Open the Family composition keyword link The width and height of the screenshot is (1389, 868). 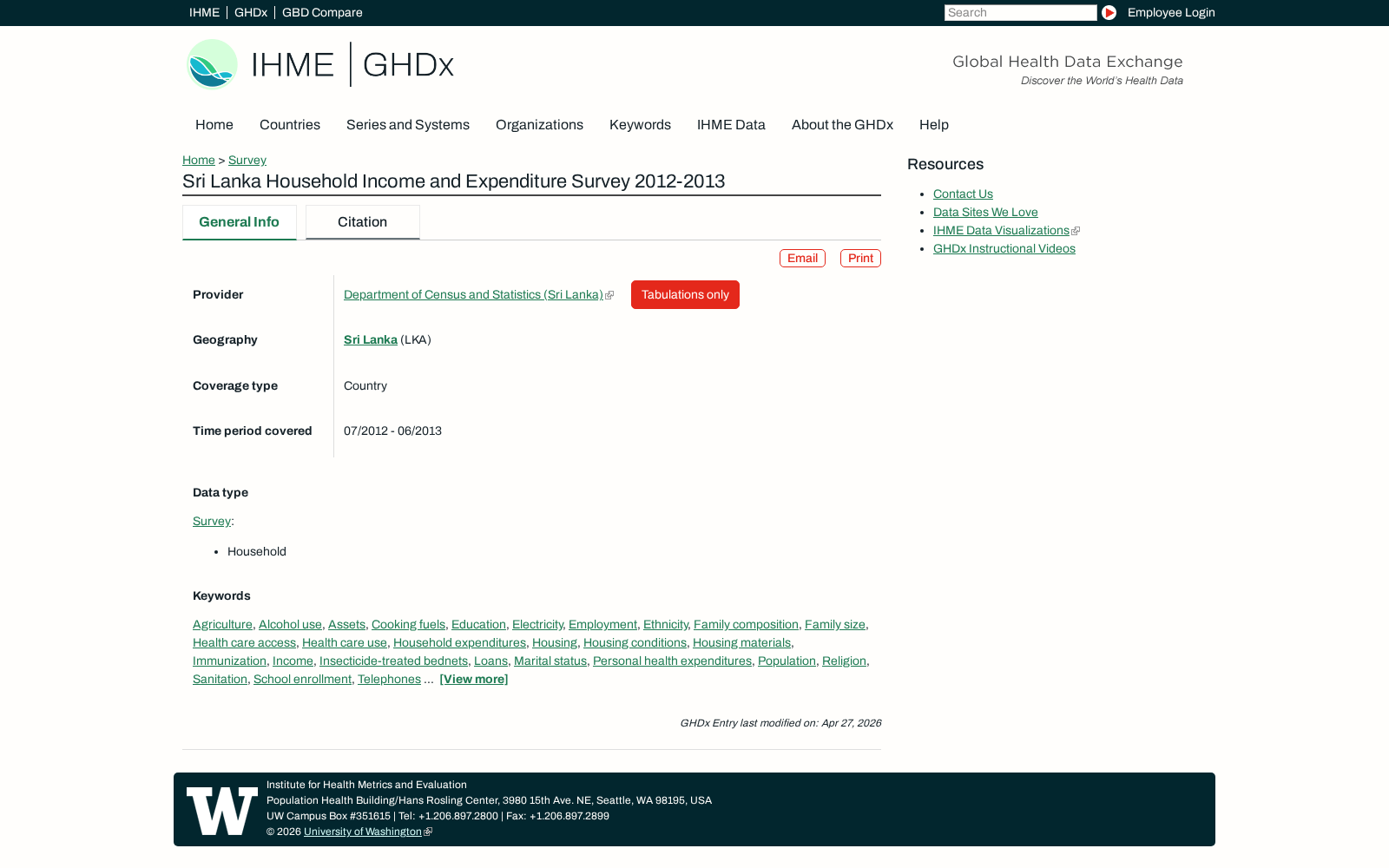point(746,625)
